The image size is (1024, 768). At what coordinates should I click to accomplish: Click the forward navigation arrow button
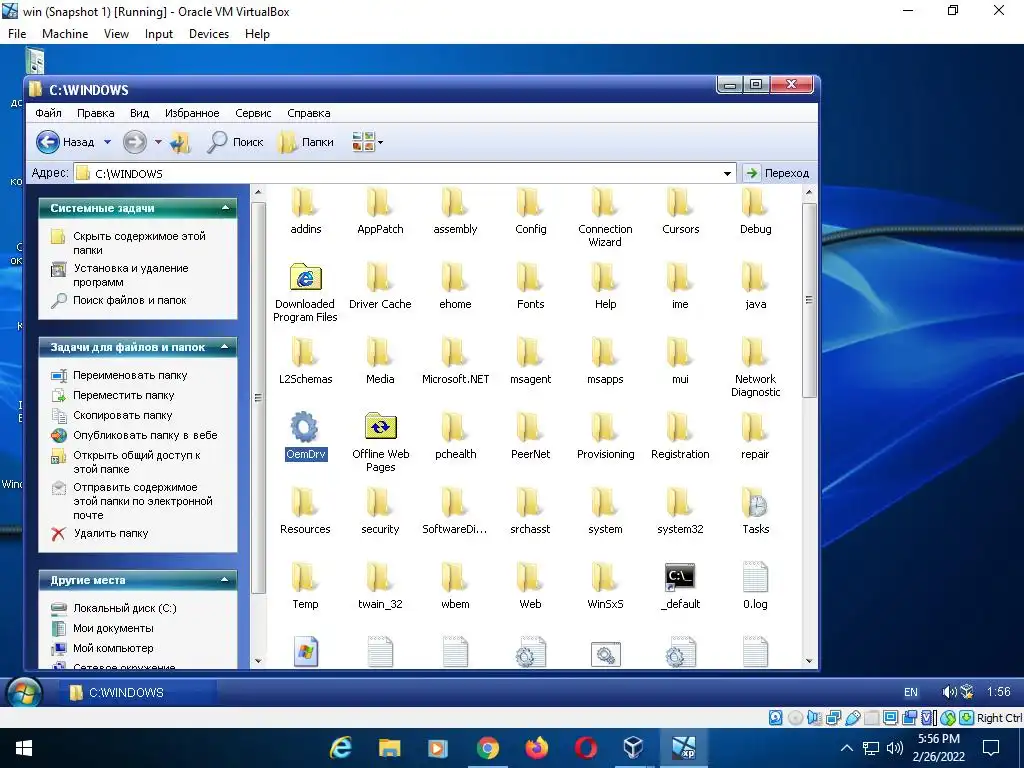point(135,142)
